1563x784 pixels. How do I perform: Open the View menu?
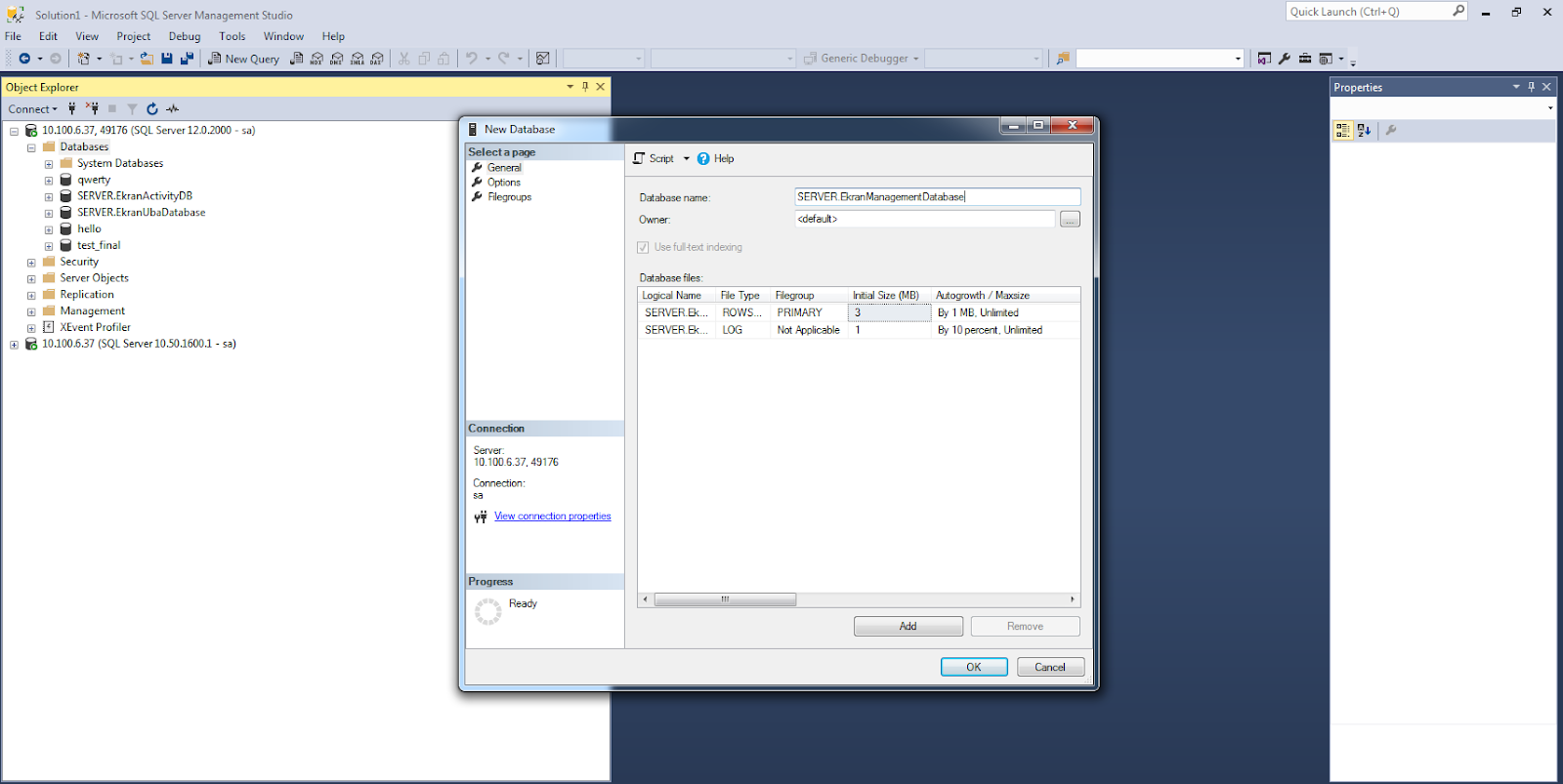coord(87,36)
